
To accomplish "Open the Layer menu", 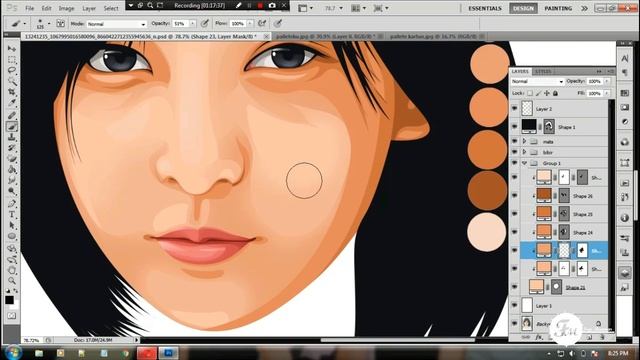I will 89,8.
